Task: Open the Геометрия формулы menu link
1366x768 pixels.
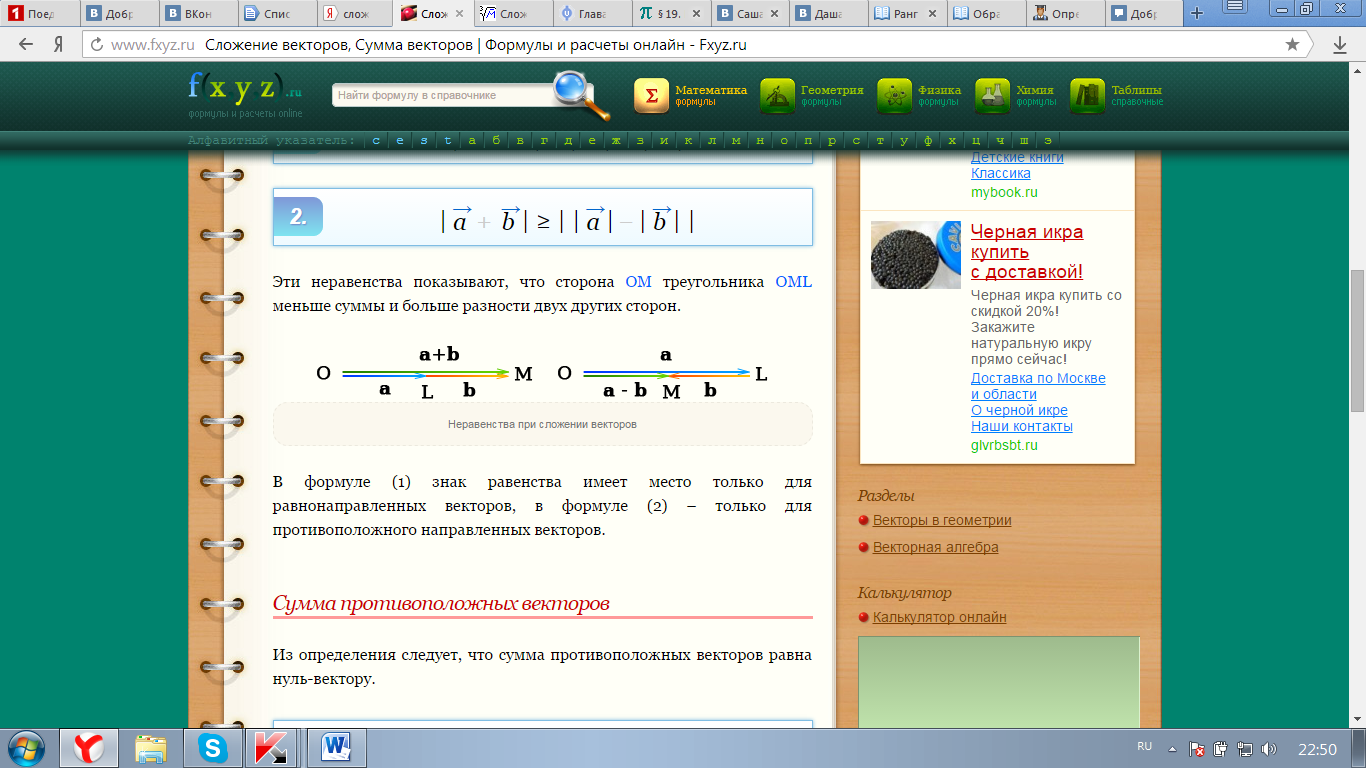Action: (x=832, y=95)
